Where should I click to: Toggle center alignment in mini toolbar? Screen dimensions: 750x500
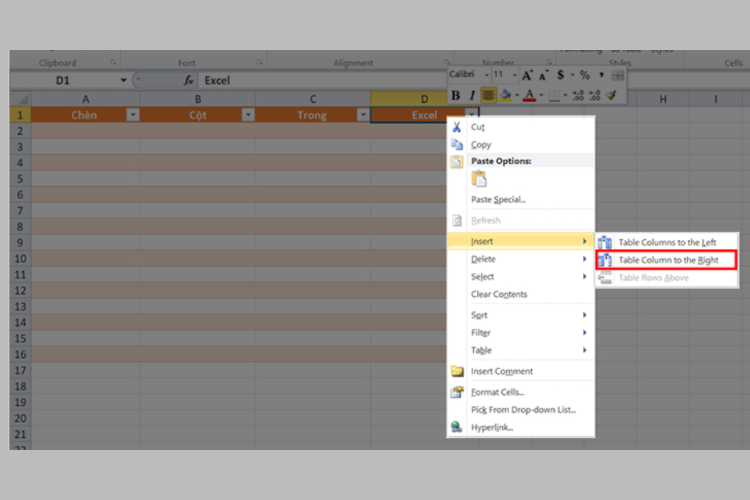click(488, 95)
